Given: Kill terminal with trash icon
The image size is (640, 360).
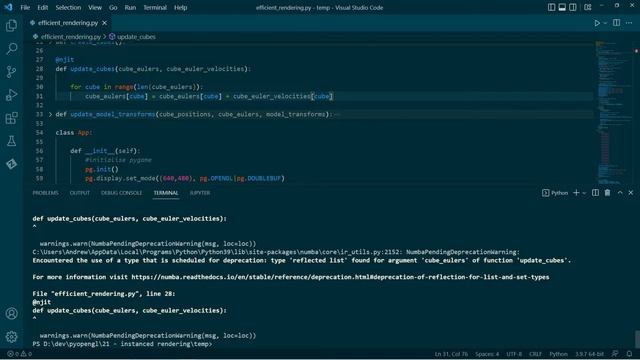Looking at the screenshot, I should (607, 193).
